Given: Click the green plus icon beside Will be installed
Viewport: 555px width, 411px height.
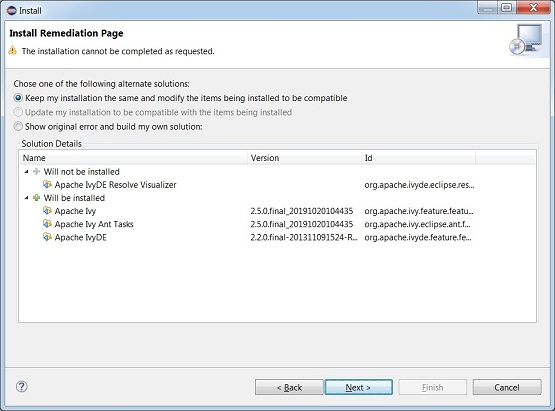Looking at the screenshot, I should pos(36,198).
